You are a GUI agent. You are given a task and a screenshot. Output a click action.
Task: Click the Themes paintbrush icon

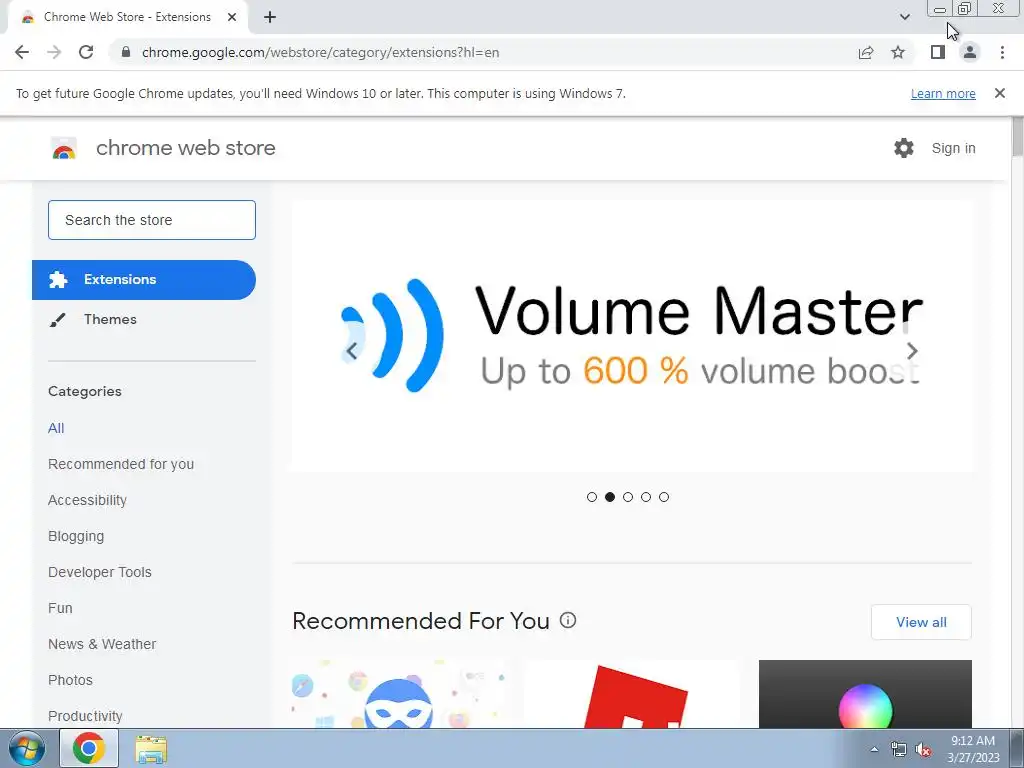[57, 319]
